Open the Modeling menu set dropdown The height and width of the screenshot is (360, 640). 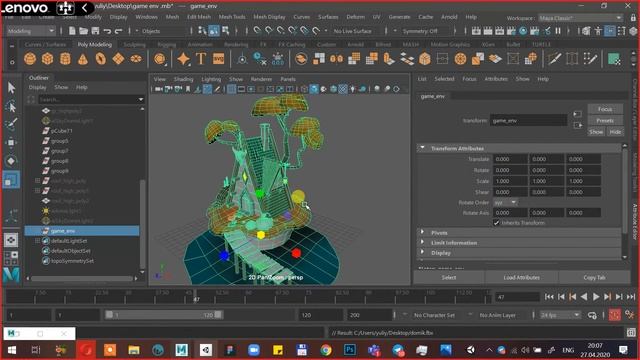pos(31,31)
